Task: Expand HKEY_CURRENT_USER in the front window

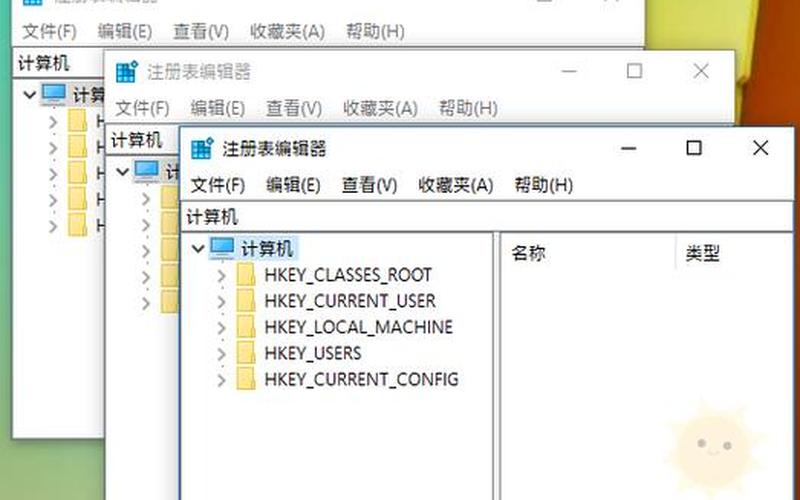Action: pyautogui.click(x=221, y=302)
